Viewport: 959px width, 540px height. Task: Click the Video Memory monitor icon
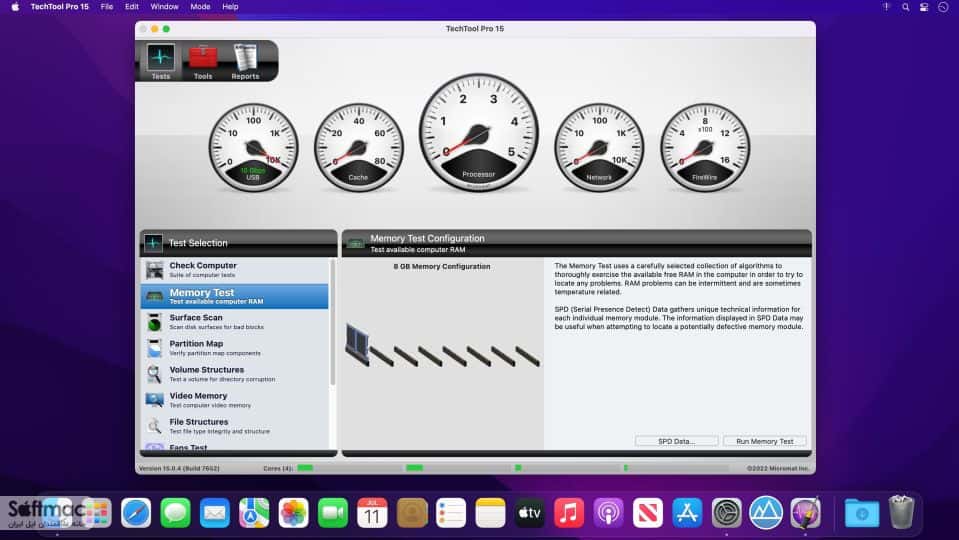point(154,400)
